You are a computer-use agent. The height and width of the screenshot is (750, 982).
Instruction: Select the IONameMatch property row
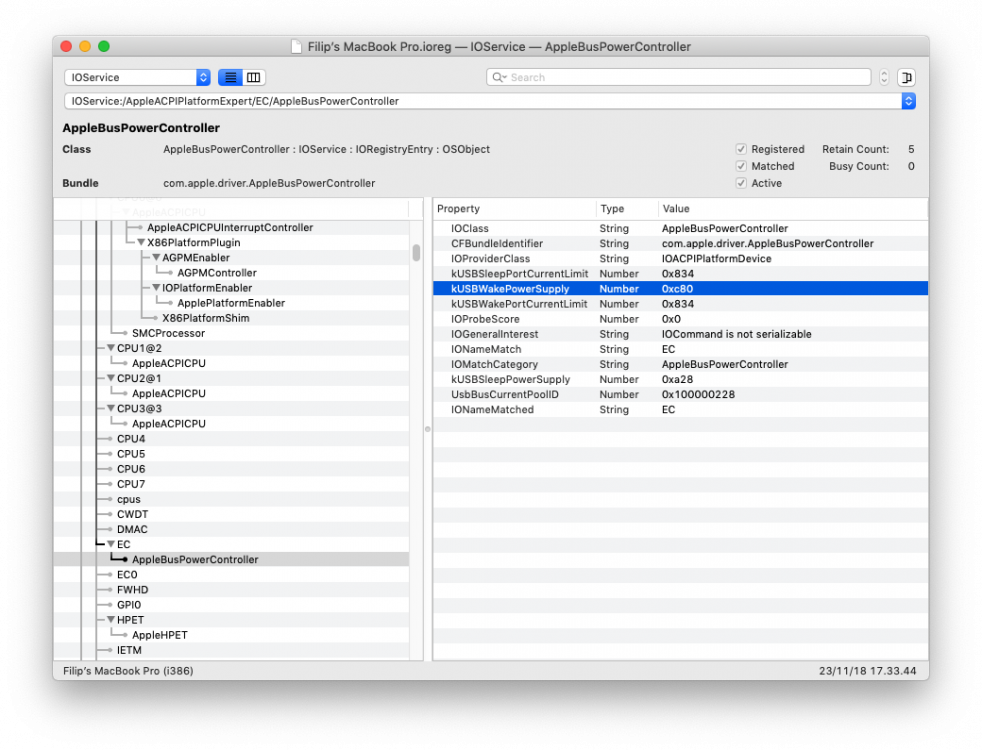680,349
